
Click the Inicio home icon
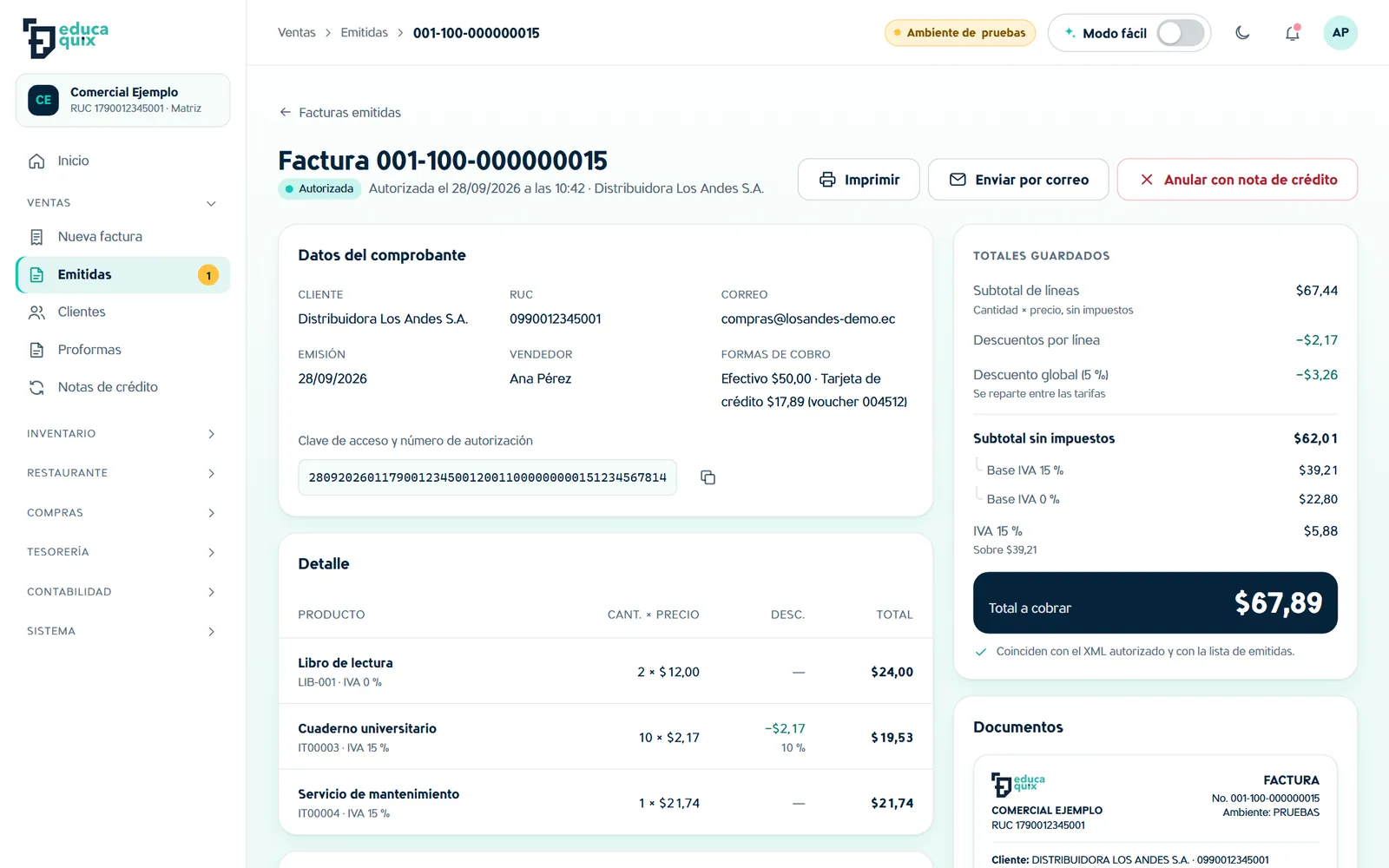click(x=36, y=161)
